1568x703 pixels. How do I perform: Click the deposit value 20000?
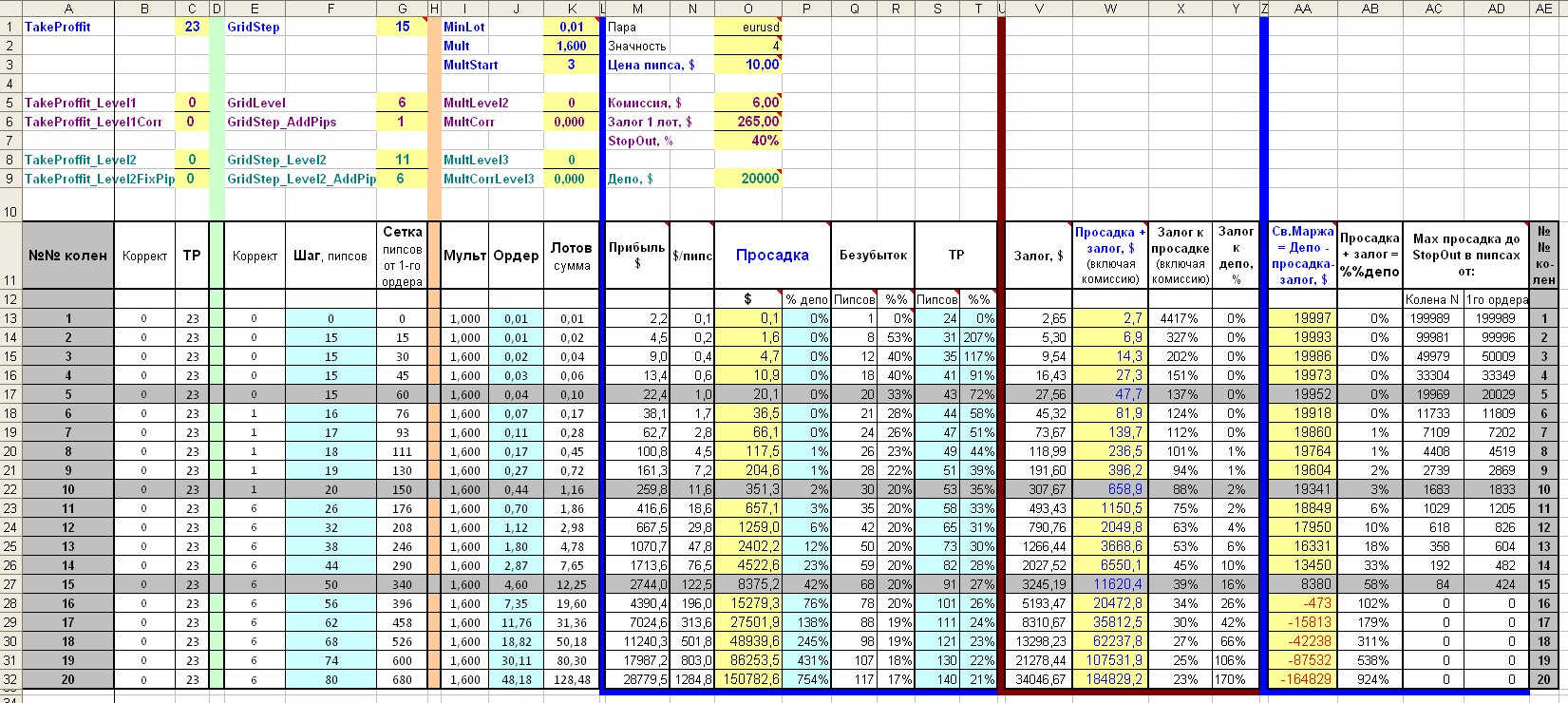coord(747,179)
